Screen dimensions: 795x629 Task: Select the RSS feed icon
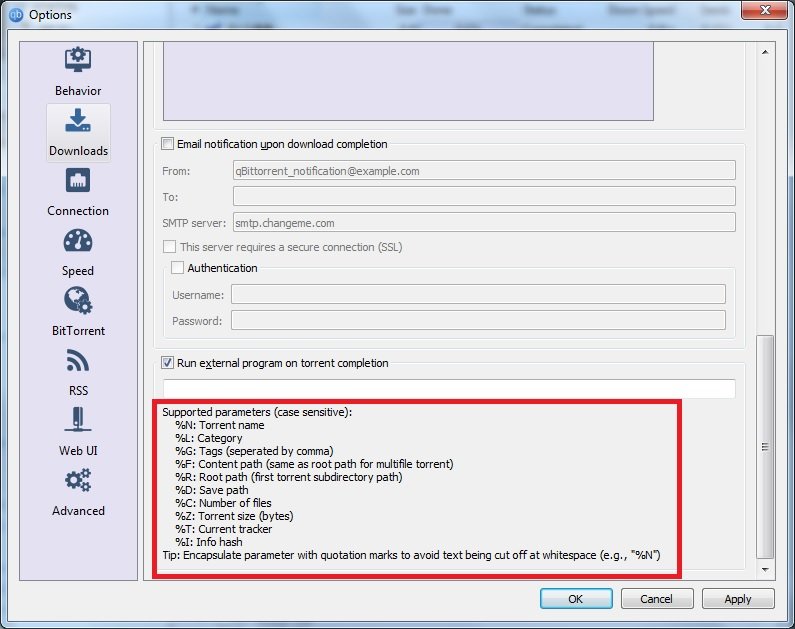[78, 360]
